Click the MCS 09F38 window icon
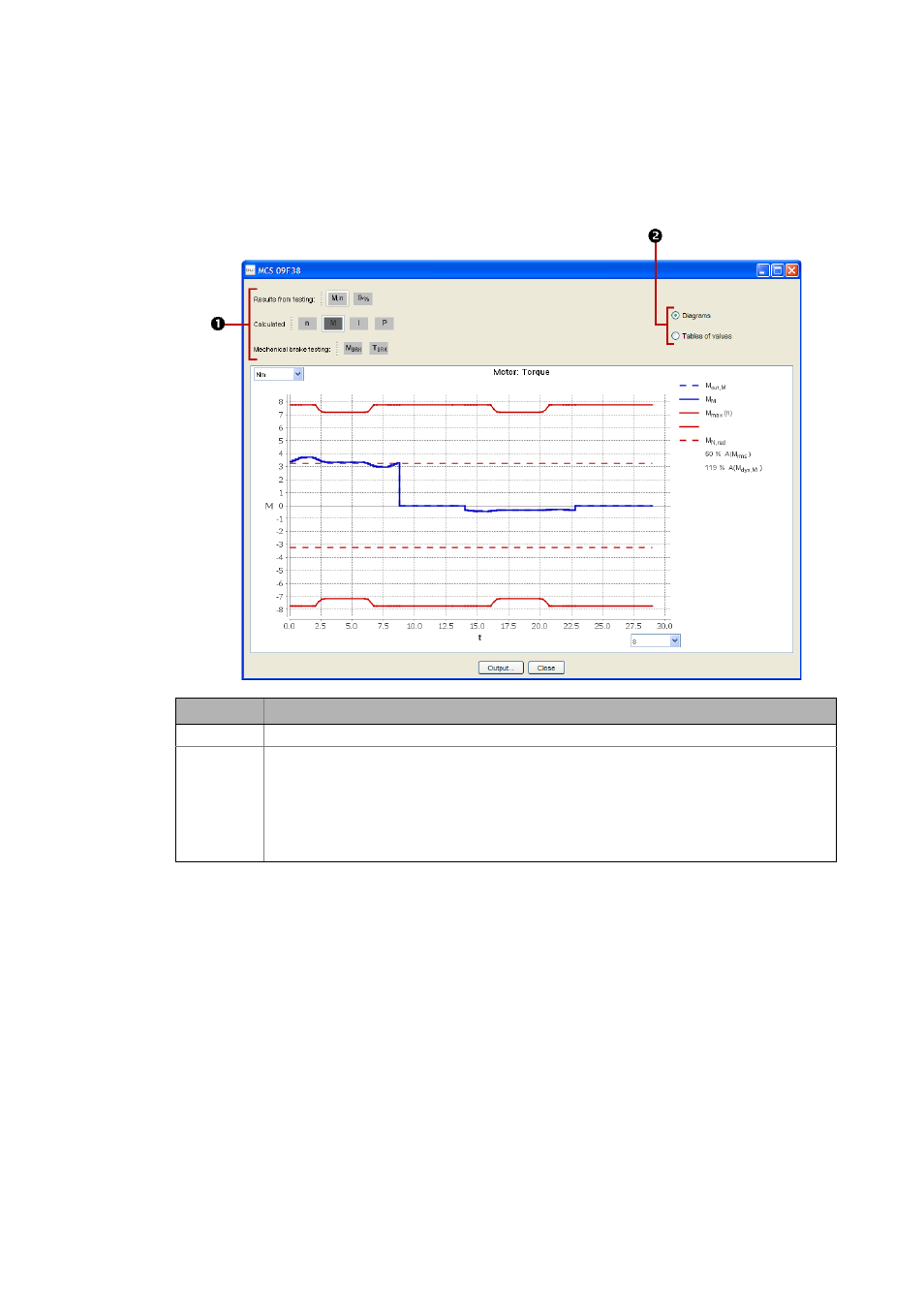924x1308 pixels. pos(250,270)
